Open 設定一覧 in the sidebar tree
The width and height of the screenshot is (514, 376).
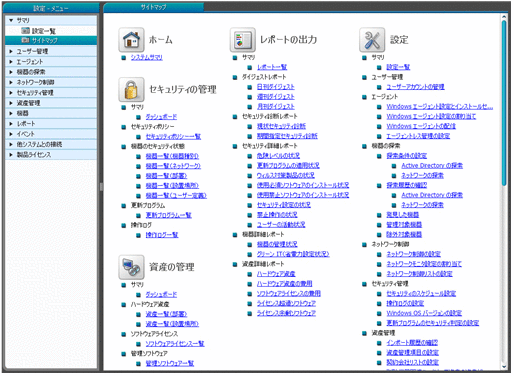(x=44, y=31)
